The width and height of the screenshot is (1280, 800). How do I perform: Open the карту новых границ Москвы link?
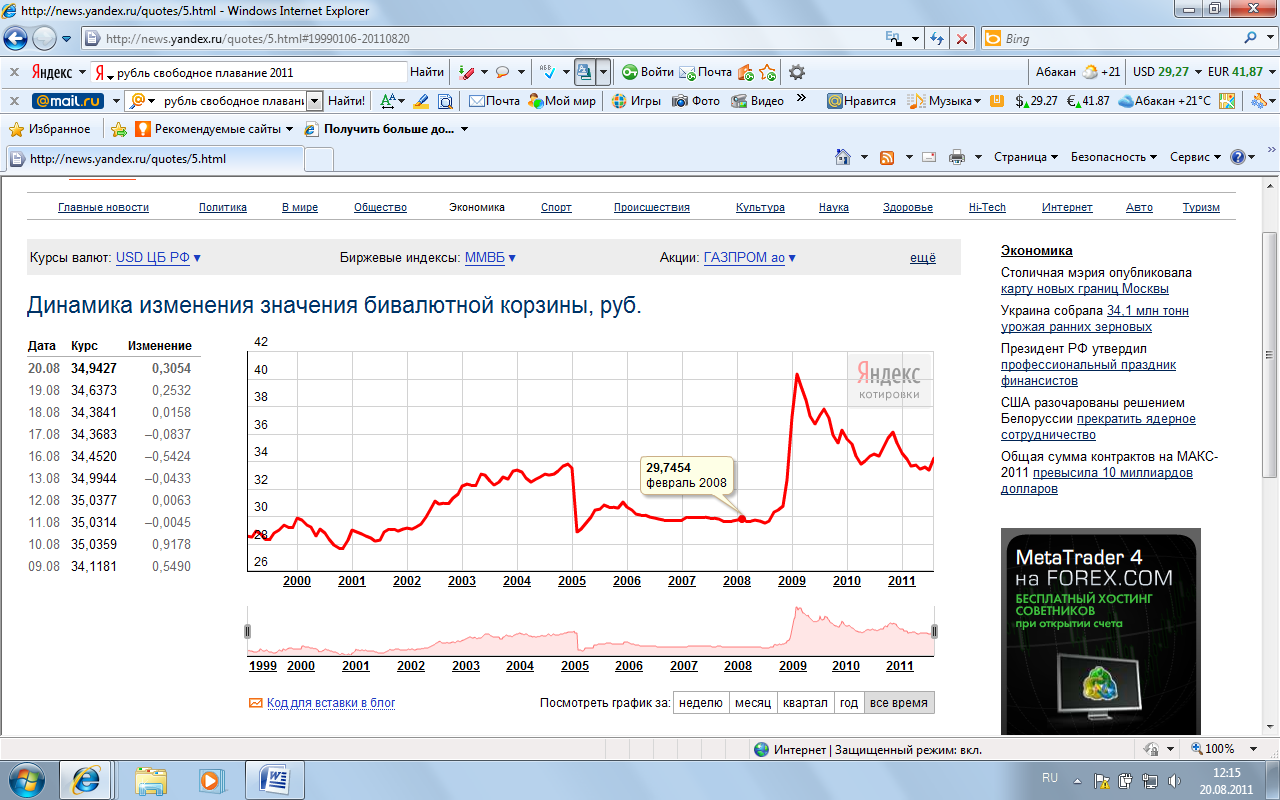coord(1085,289)
